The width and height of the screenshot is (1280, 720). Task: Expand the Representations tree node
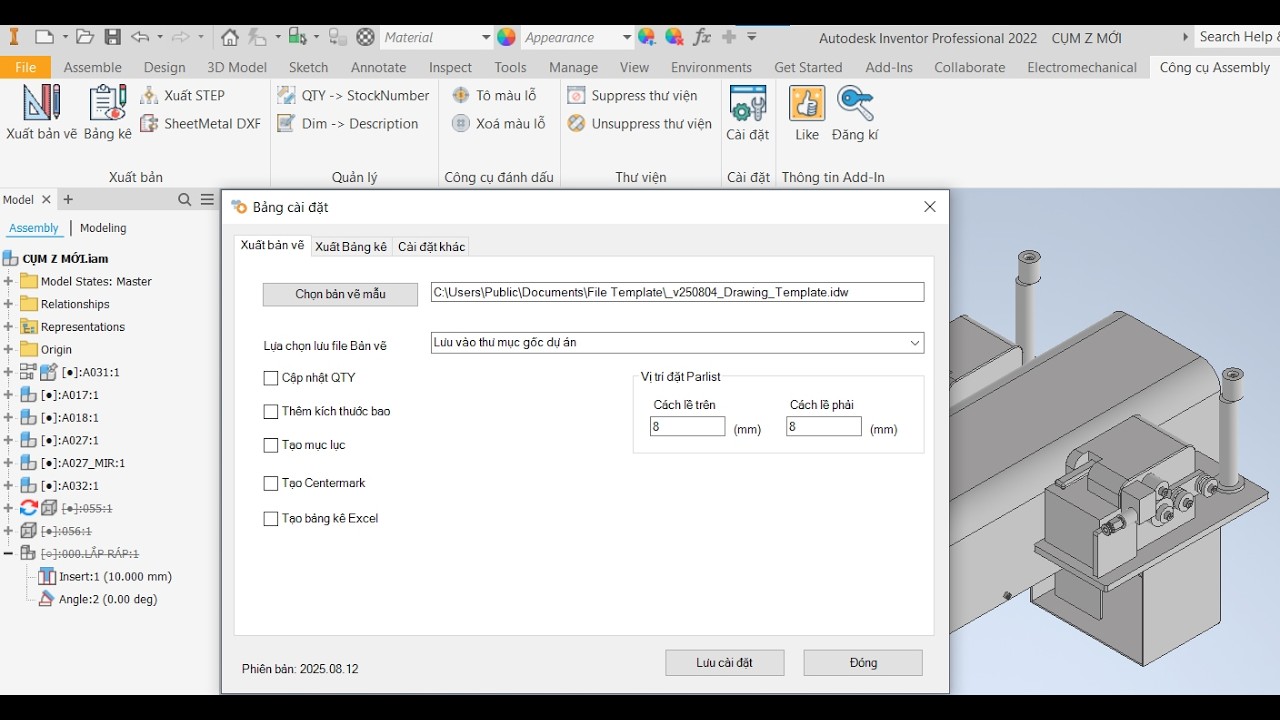[8, 327]
